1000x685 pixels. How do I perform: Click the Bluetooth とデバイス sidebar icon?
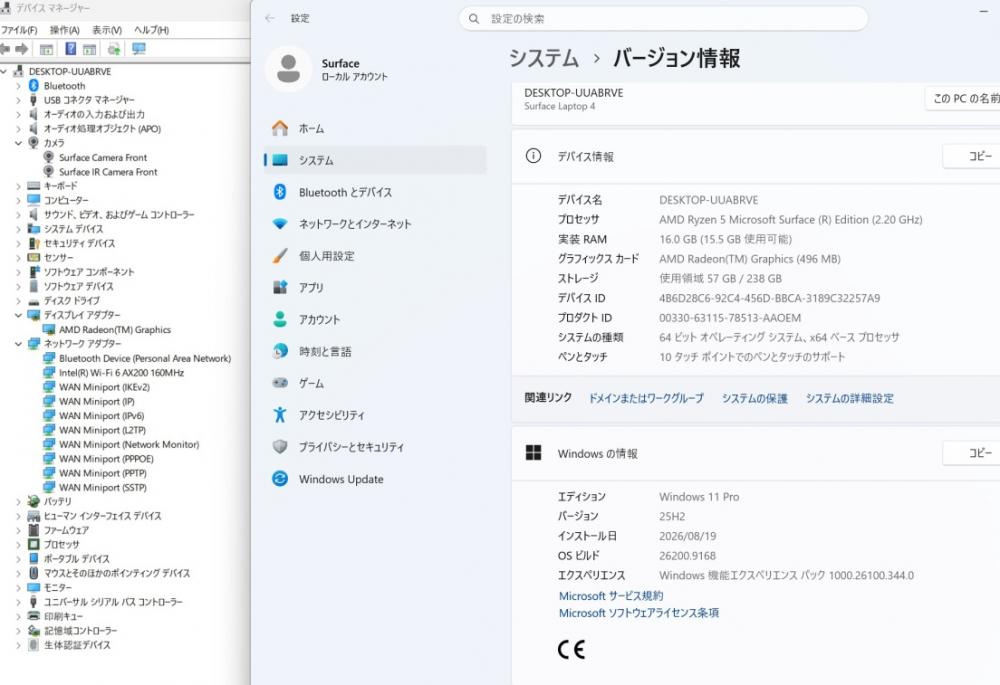280,191
